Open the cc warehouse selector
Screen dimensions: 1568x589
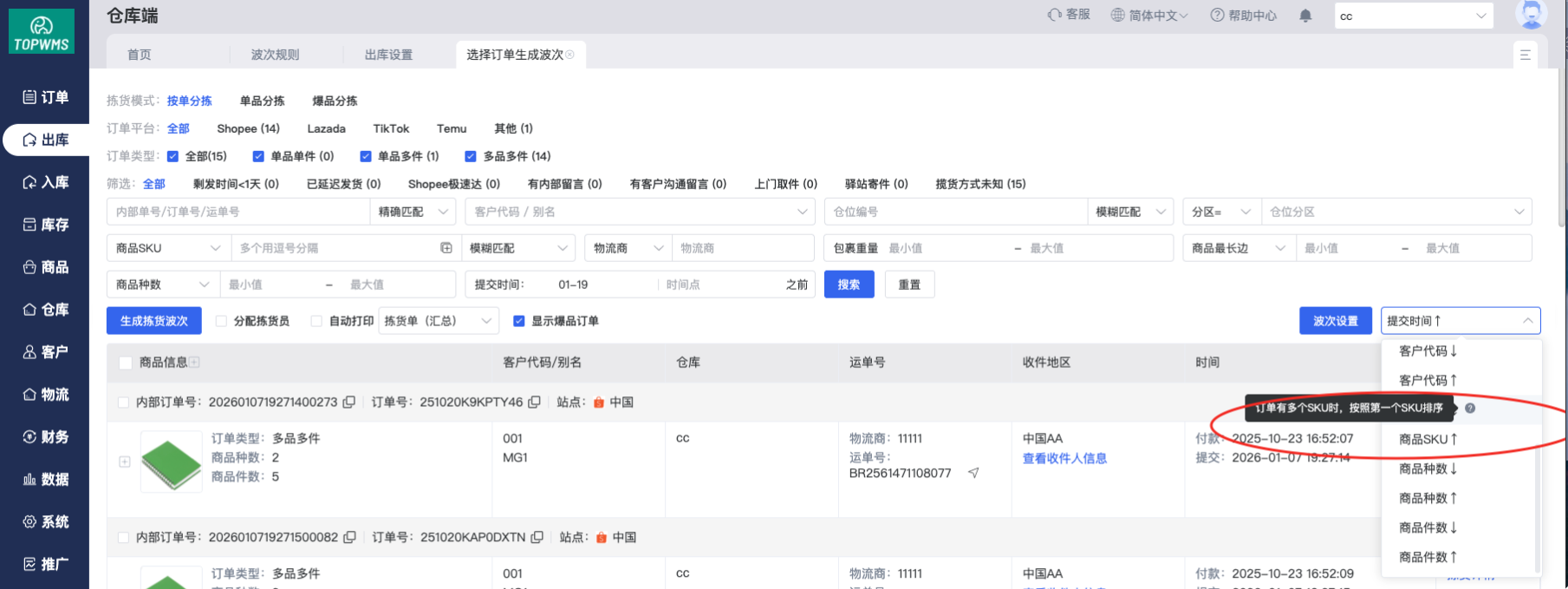pyautogui.click(x=1413, y=16)
